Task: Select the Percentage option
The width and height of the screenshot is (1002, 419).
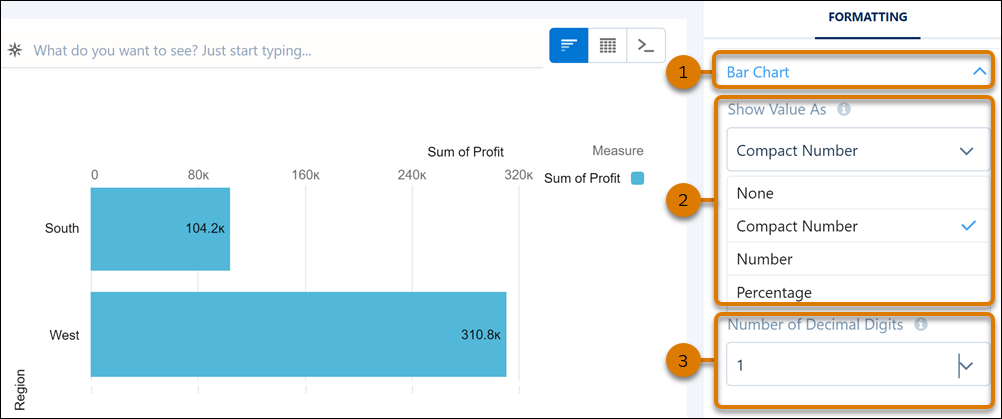Action: [858, 292]
